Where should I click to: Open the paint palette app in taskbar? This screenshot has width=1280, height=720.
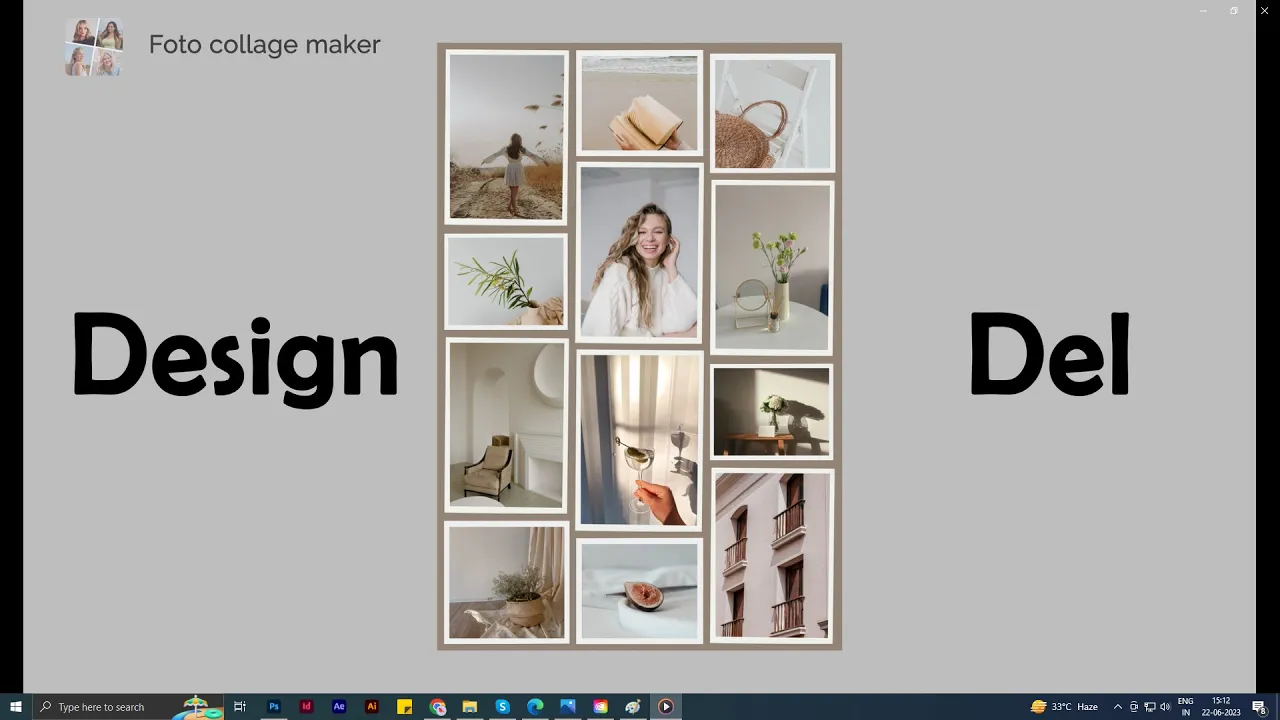(x=633, y=706)
